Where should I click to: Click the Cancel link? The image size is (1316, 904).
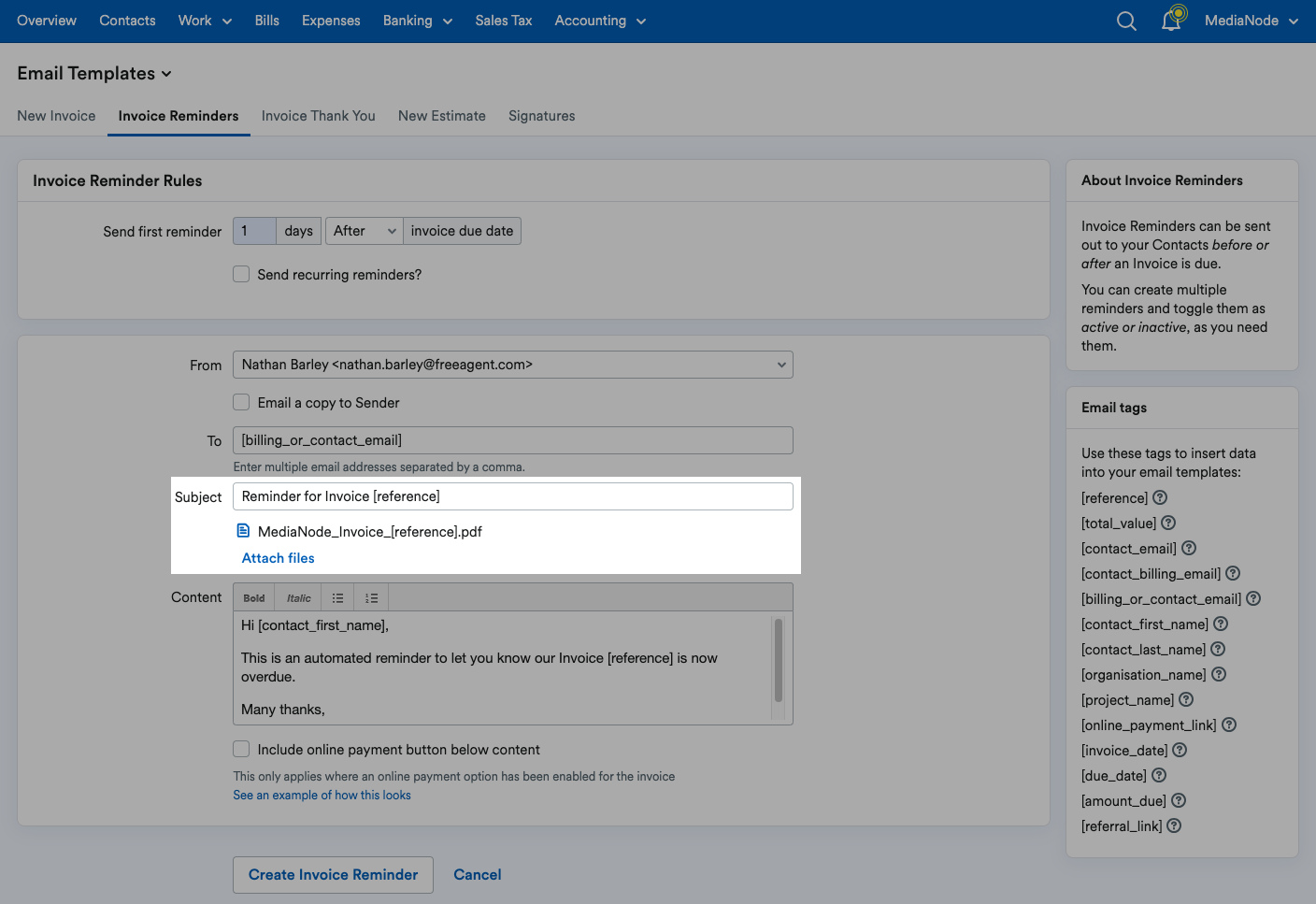[478, 875]
